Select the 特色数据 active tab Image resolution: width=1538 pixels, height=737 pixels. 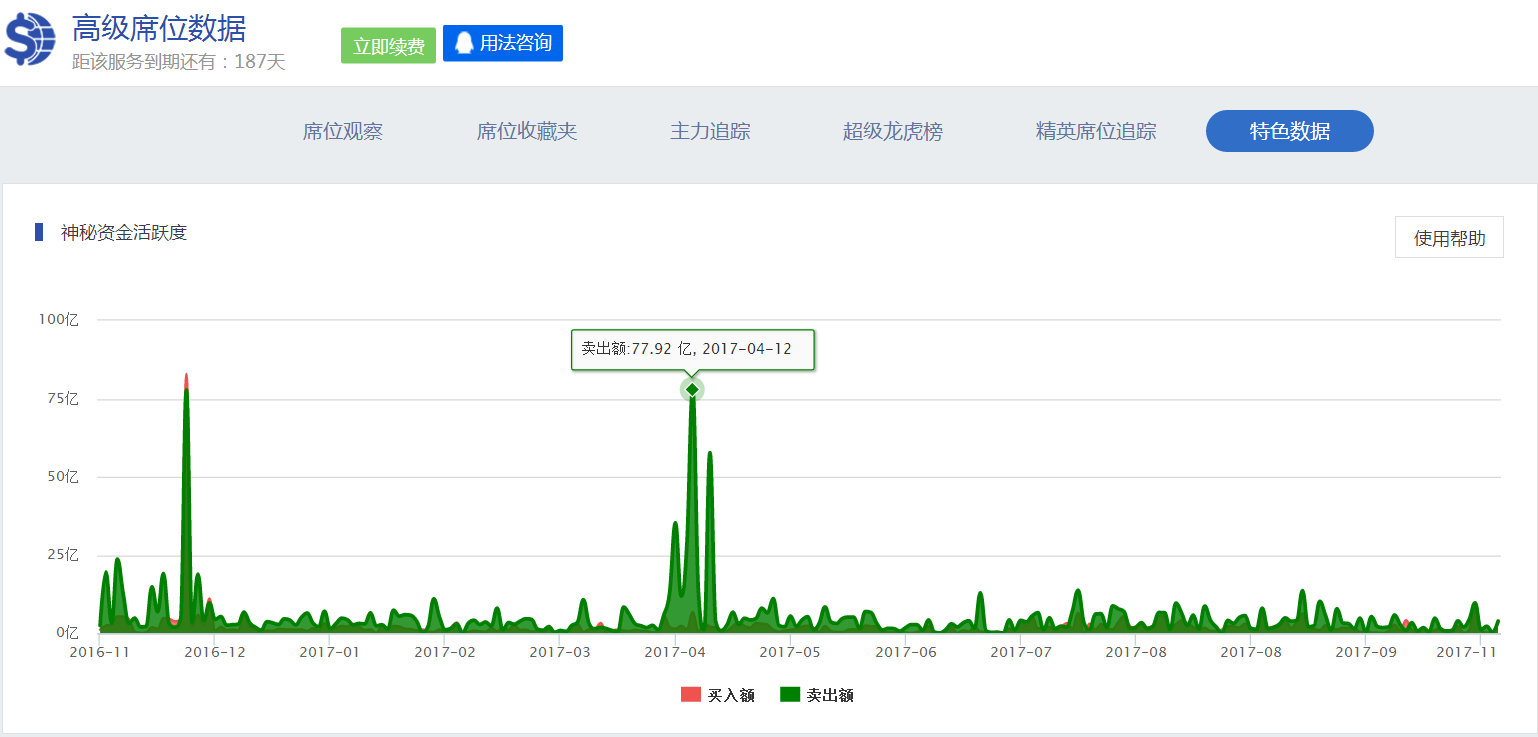click(1289, 131)
